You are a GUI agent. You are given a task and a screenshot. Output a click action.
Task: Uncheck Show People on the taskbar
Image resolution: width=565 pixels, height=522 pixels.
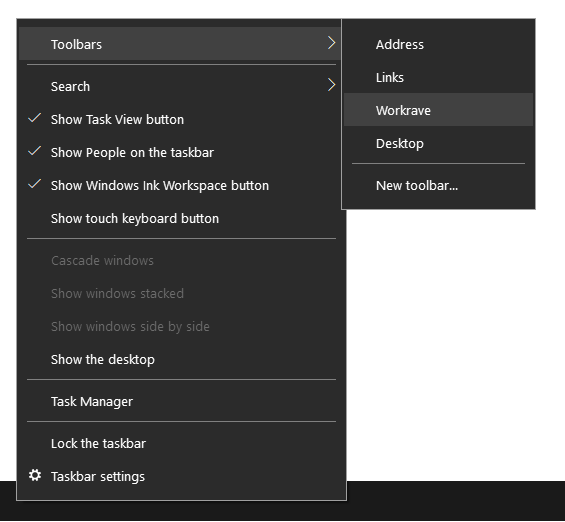pyautogui.click(x=181, y=152)
